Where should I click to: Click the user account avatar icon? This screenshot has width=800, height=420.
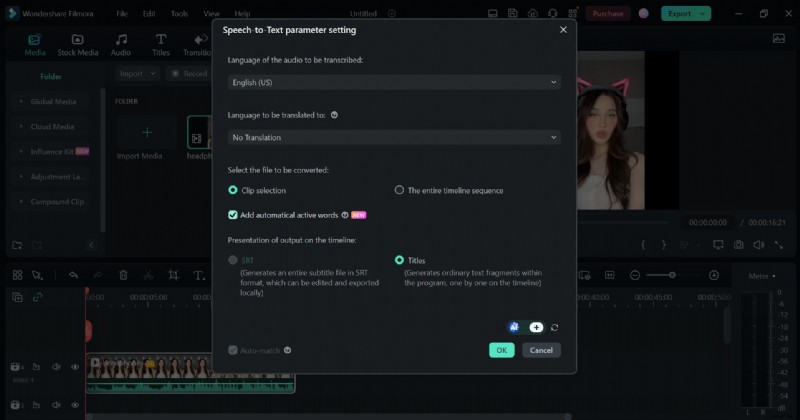click(x=644, y=14)
